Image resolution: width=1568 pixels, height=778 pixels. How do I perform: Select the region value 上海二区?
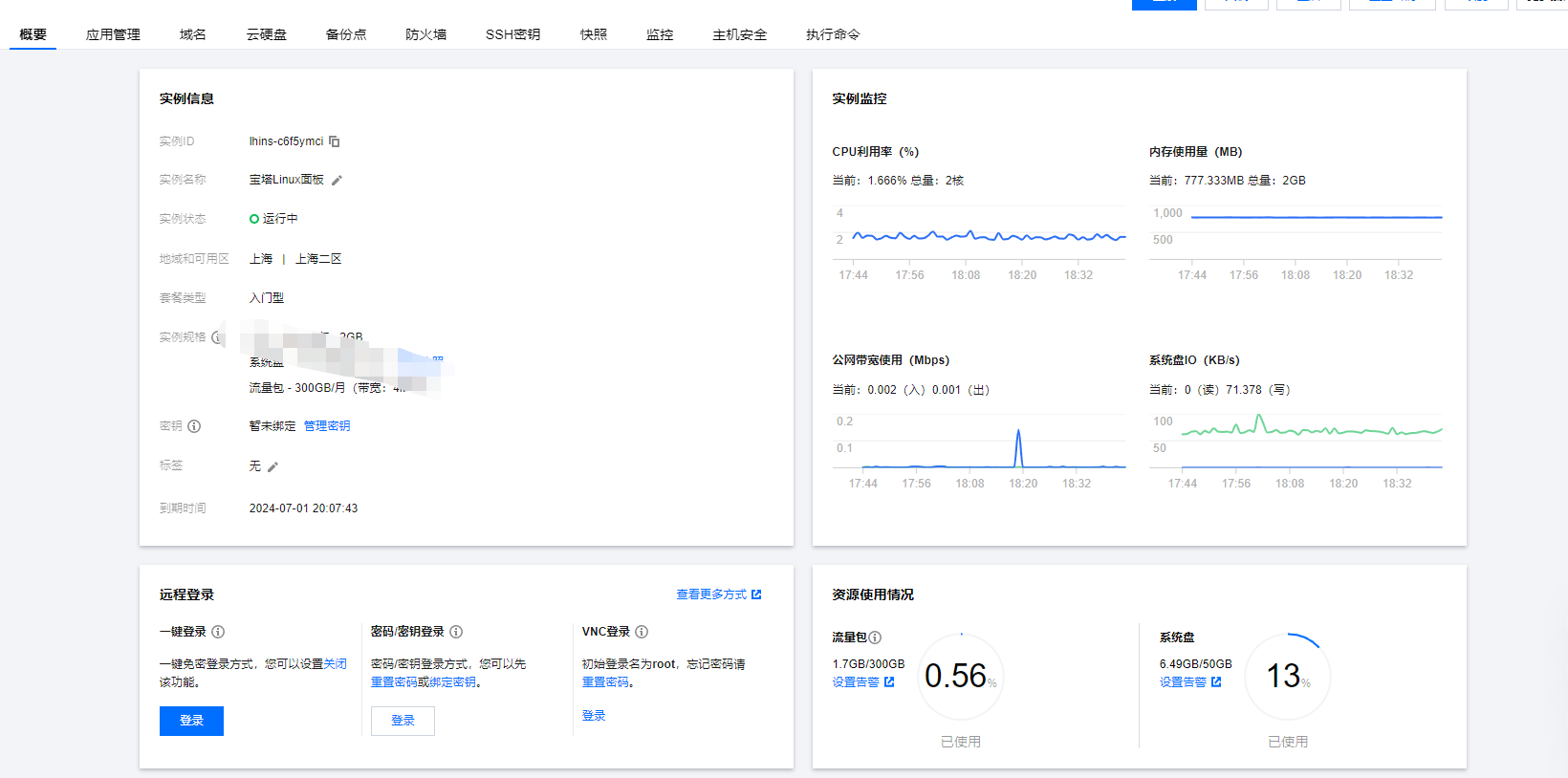tap(318, 259)
